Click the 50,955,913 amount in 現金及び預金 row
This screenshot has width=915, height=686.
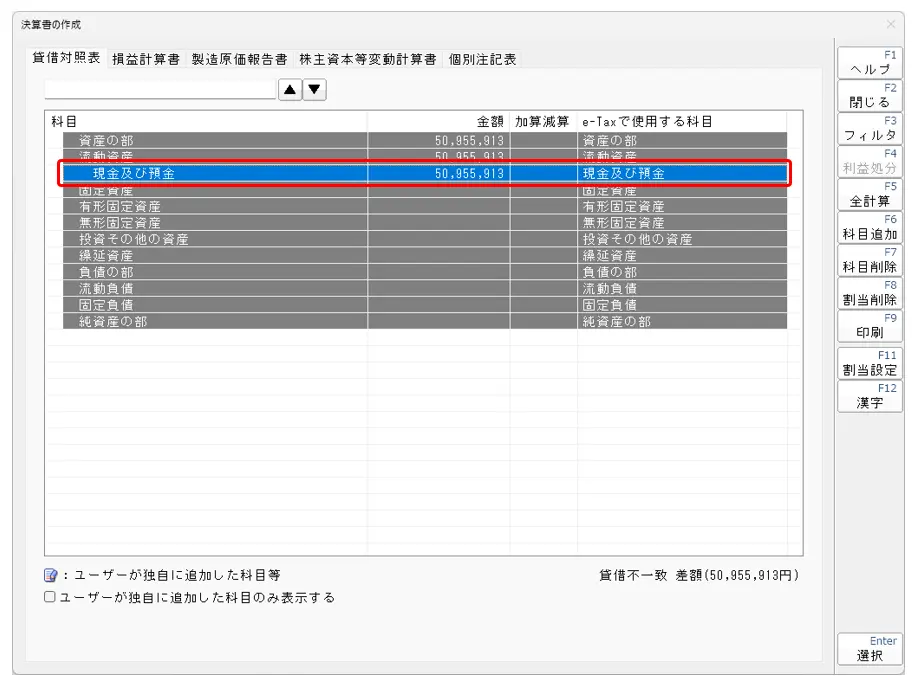pyautogui.click(x=469, y=173)
